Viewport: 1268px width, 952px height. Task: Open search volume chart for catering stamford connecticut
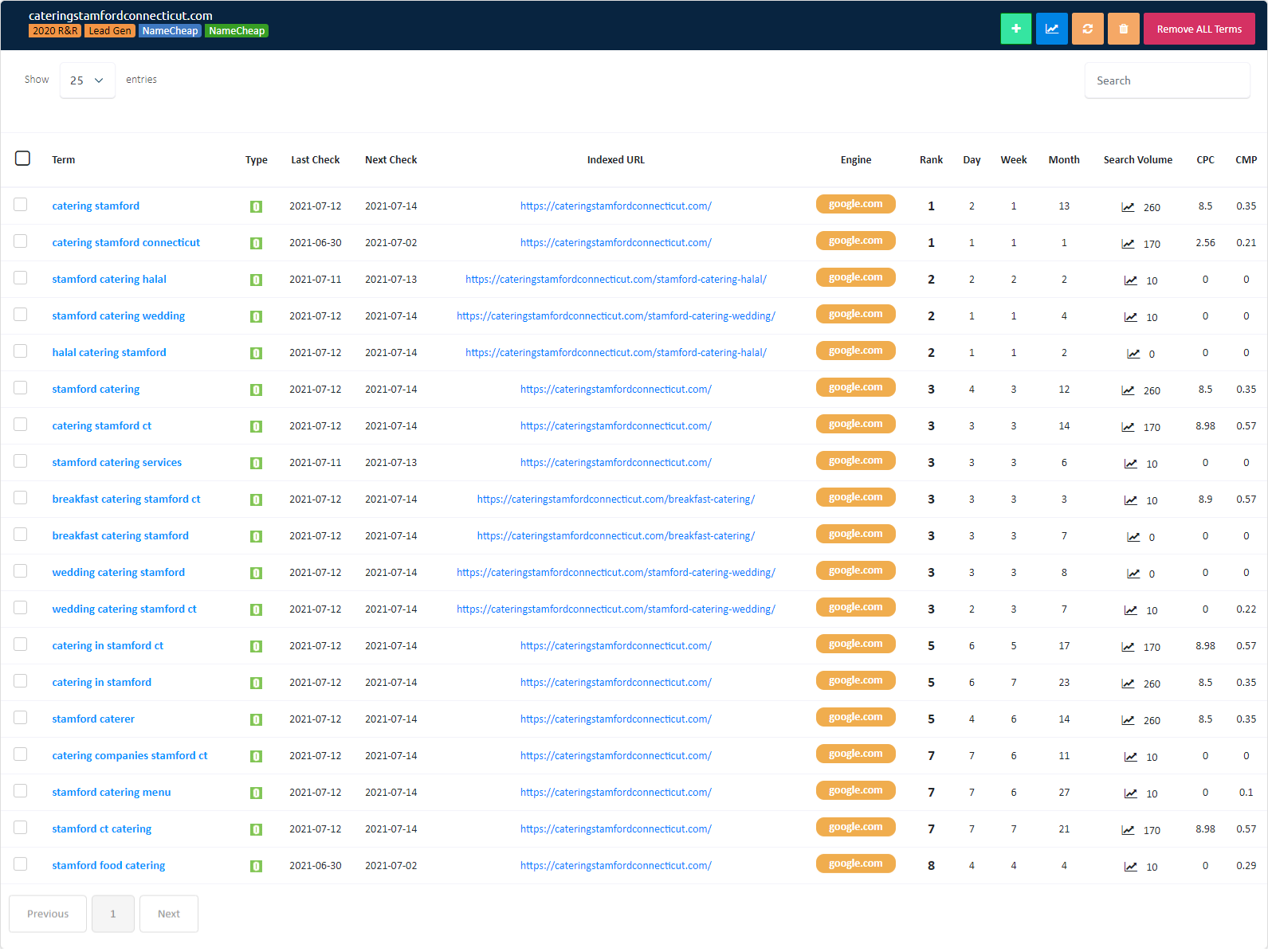(1128, 244)
